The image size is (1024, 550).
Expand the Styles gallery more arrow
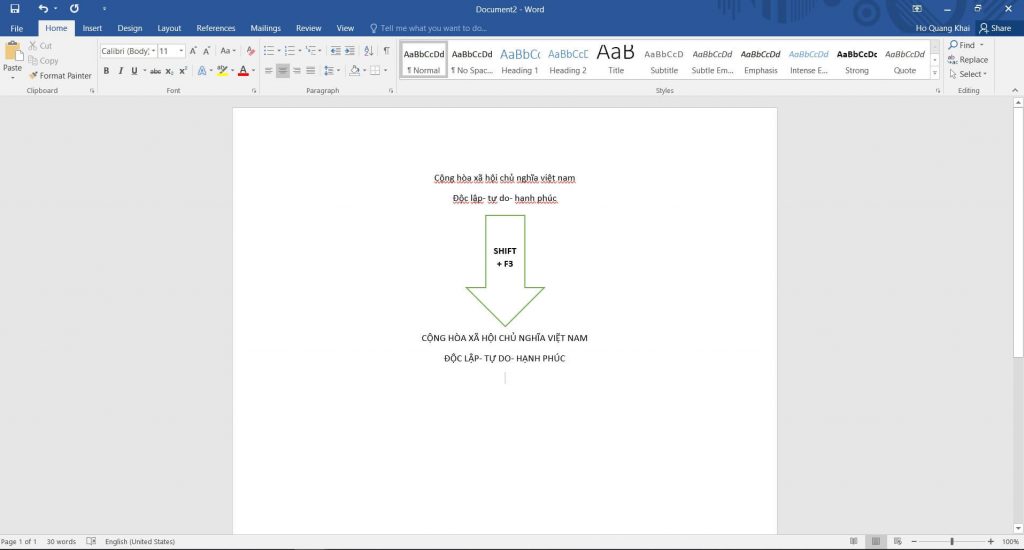click(935, 74)
